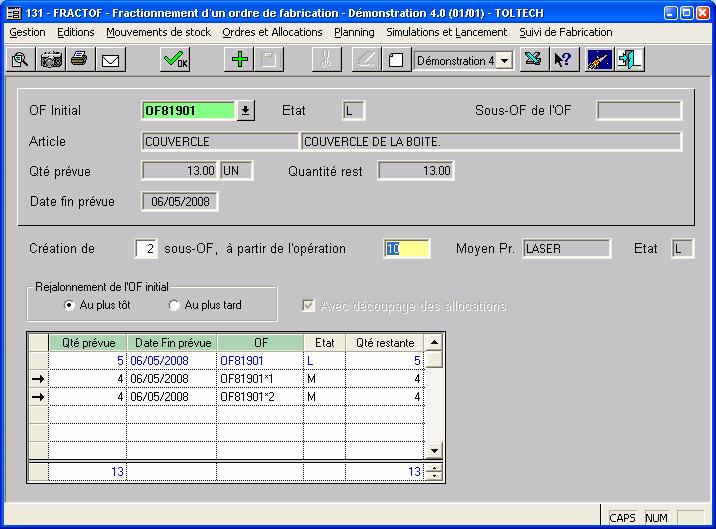716x529 pixels.
Task: Click the UN unit field
Action: point(237,171)
